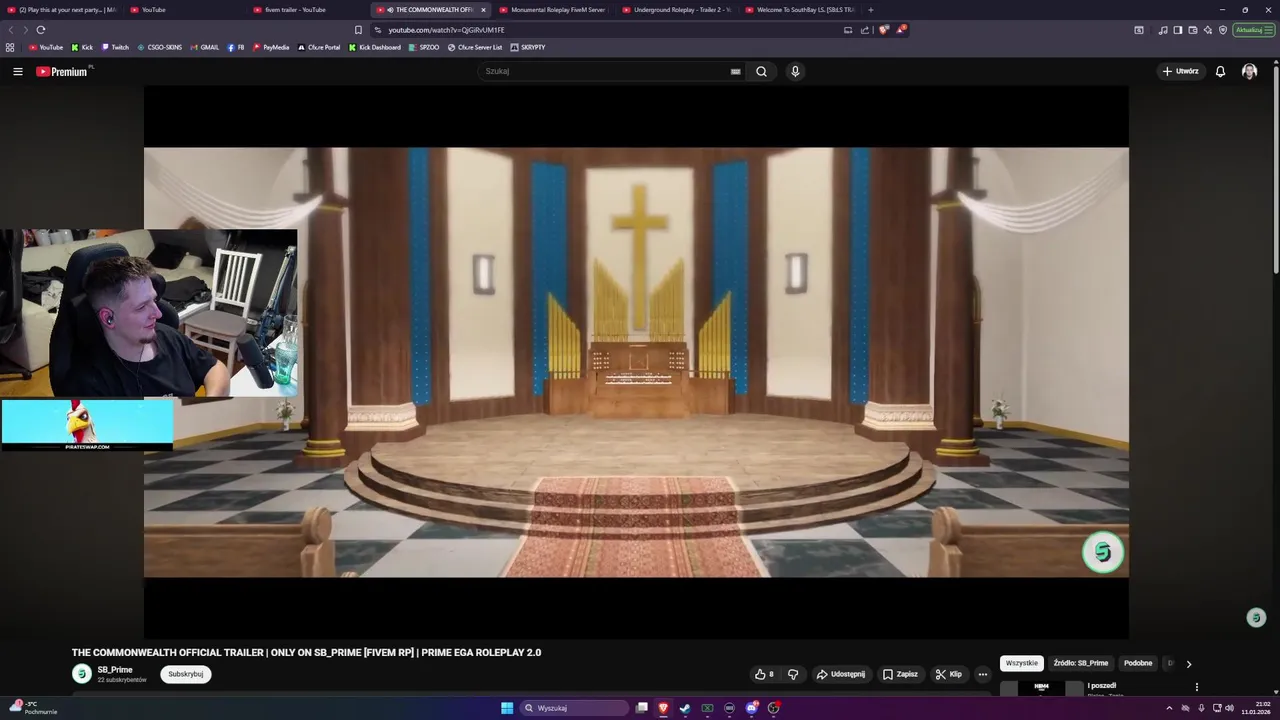The width and height of the screenshot is (1280, 720).
Task: Open the CSGO-SKINS bookmark
Action: pyautogui.click(x=160, y=47)
